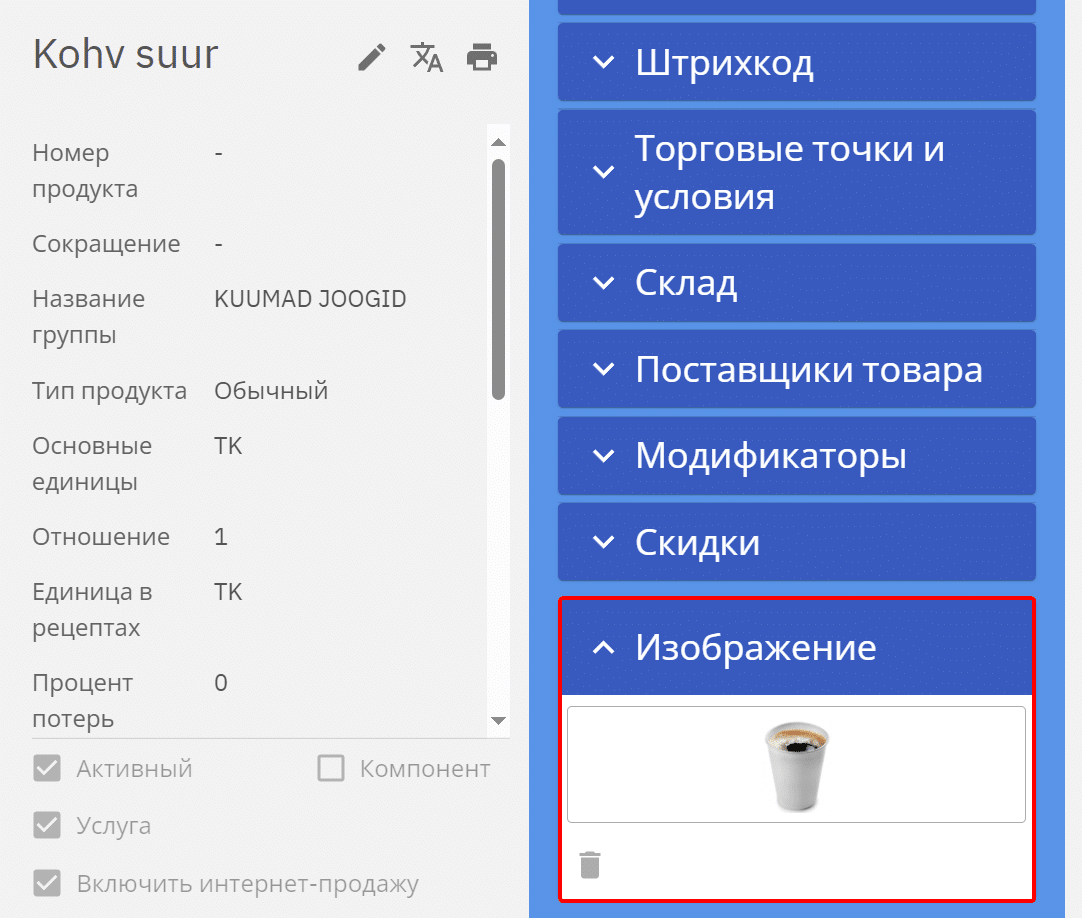This screenshot has height=918, width=1082.
Task: Toggle Включить интернет-продажу checkbox
Action: pos(47,883)
